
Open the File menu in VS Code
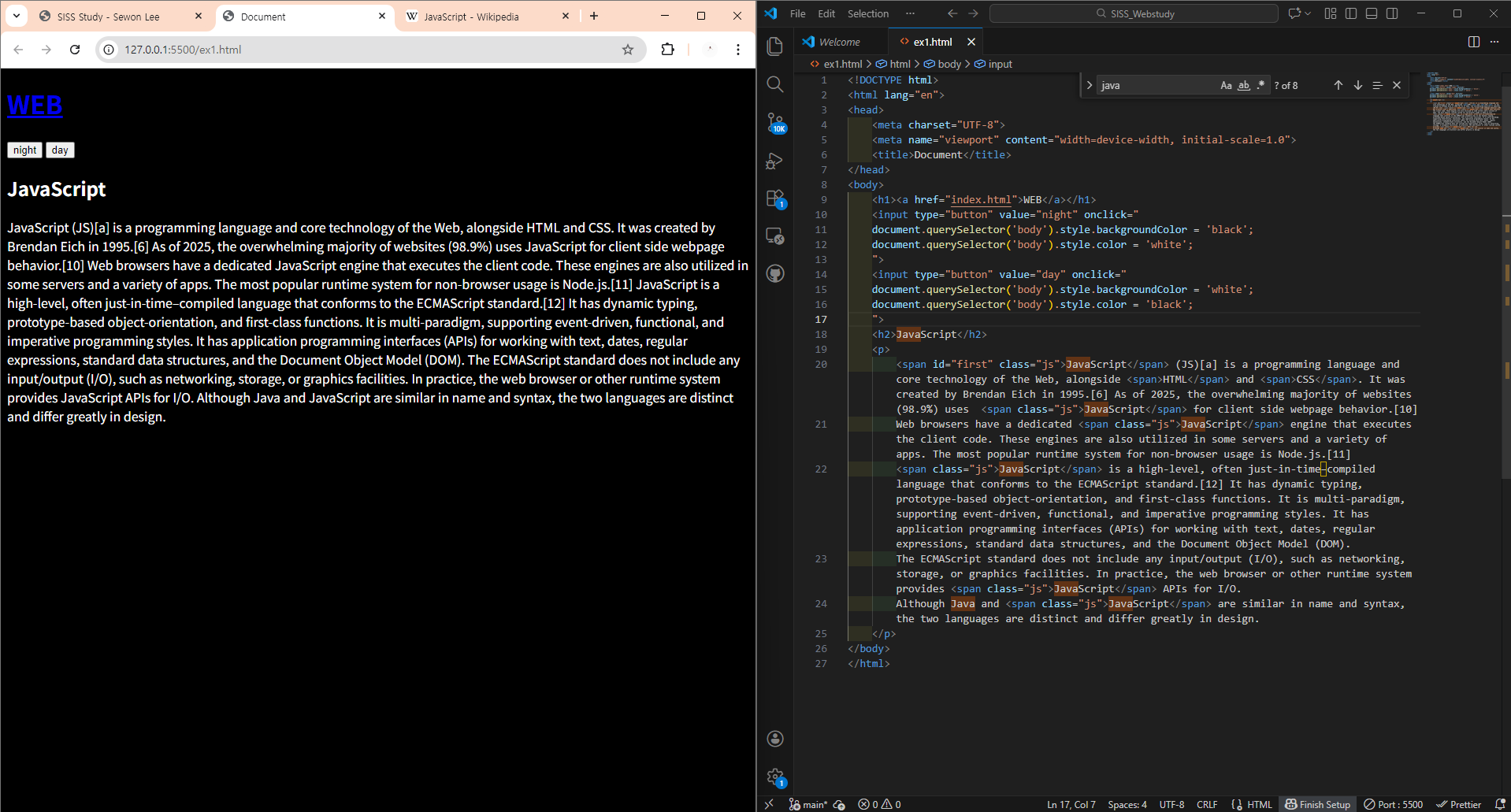797,13
